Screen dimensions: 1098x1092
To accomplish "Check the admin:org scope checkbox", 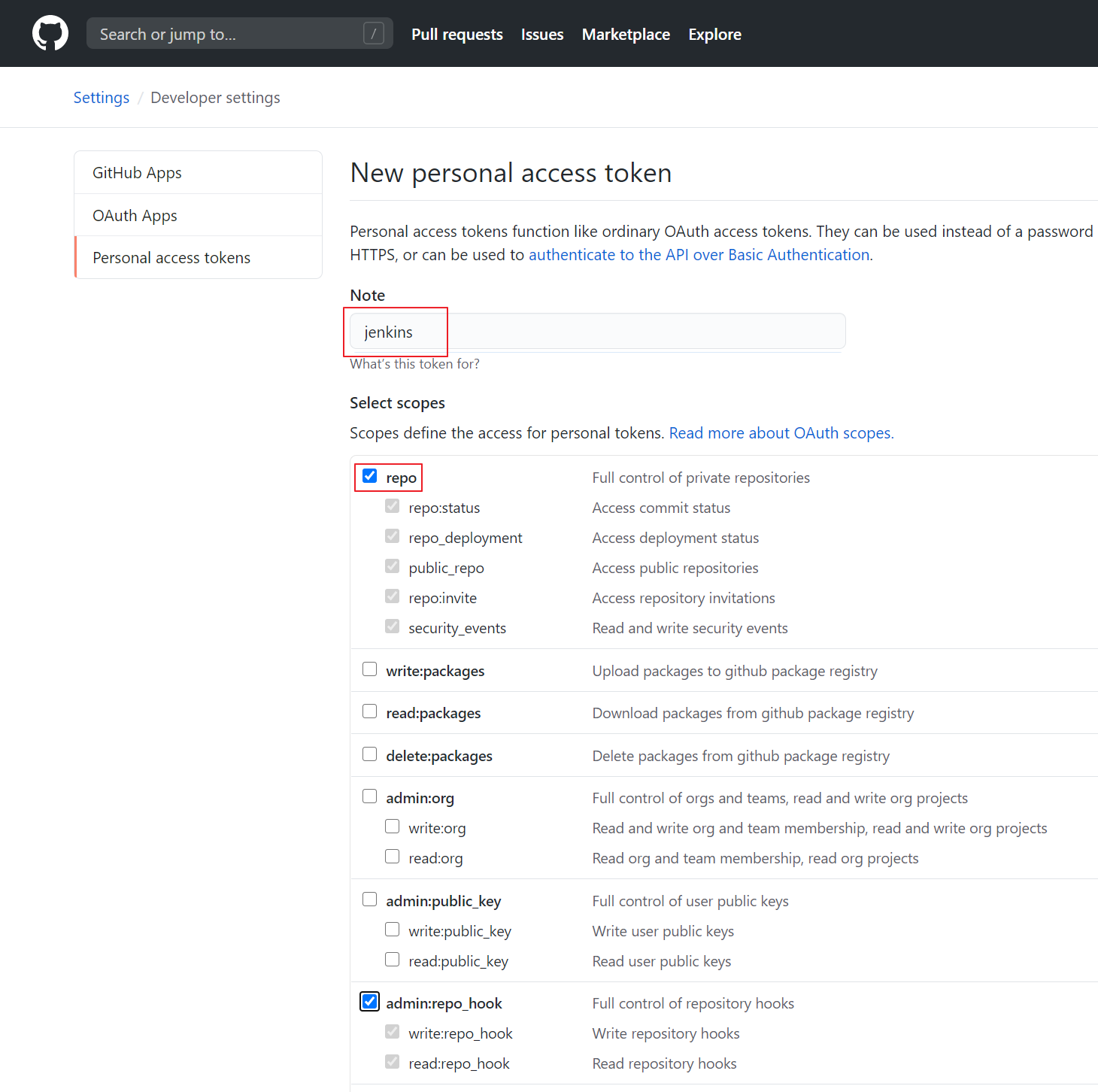I will coord(369,796).
